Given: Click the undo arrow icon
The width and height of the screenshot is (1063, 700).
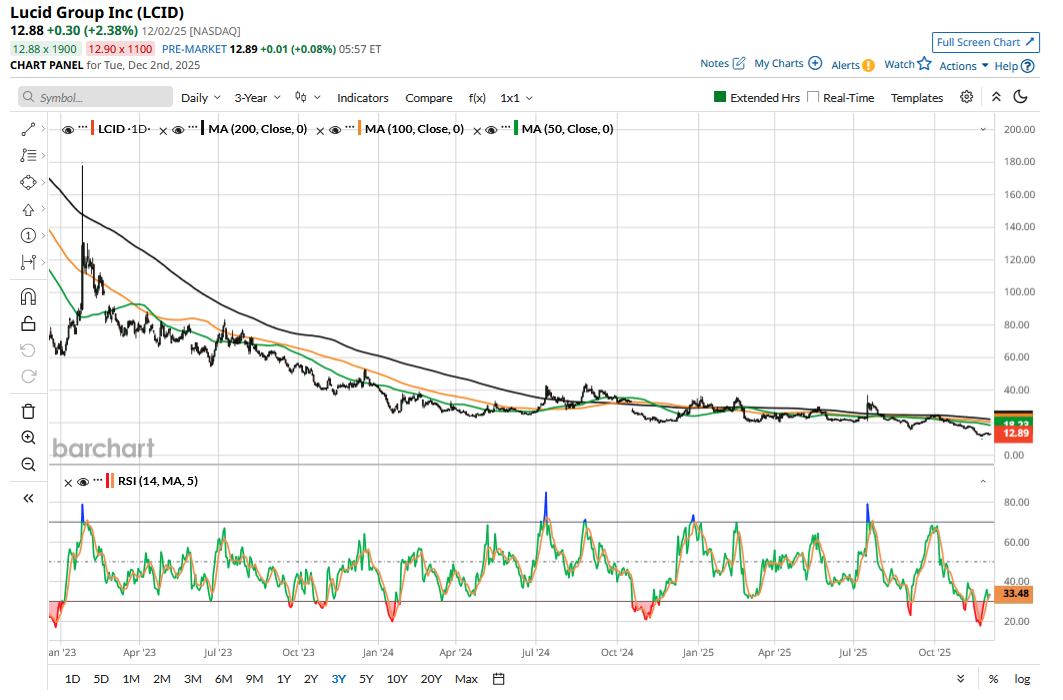Looking at the screenshot, I should 28,350.
